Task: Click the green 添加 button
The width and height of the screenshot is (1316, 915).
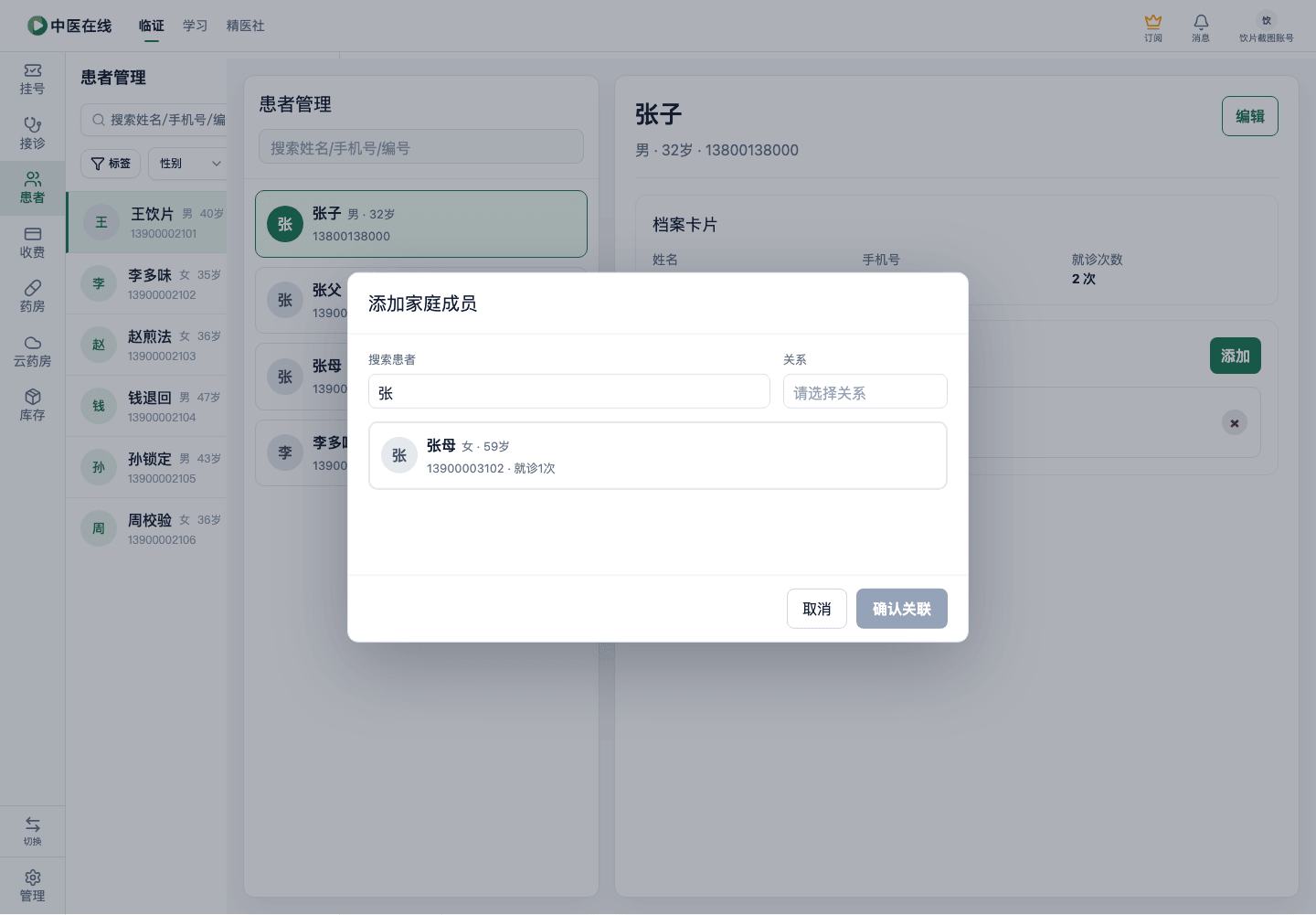Action: tap(1236, 356)
